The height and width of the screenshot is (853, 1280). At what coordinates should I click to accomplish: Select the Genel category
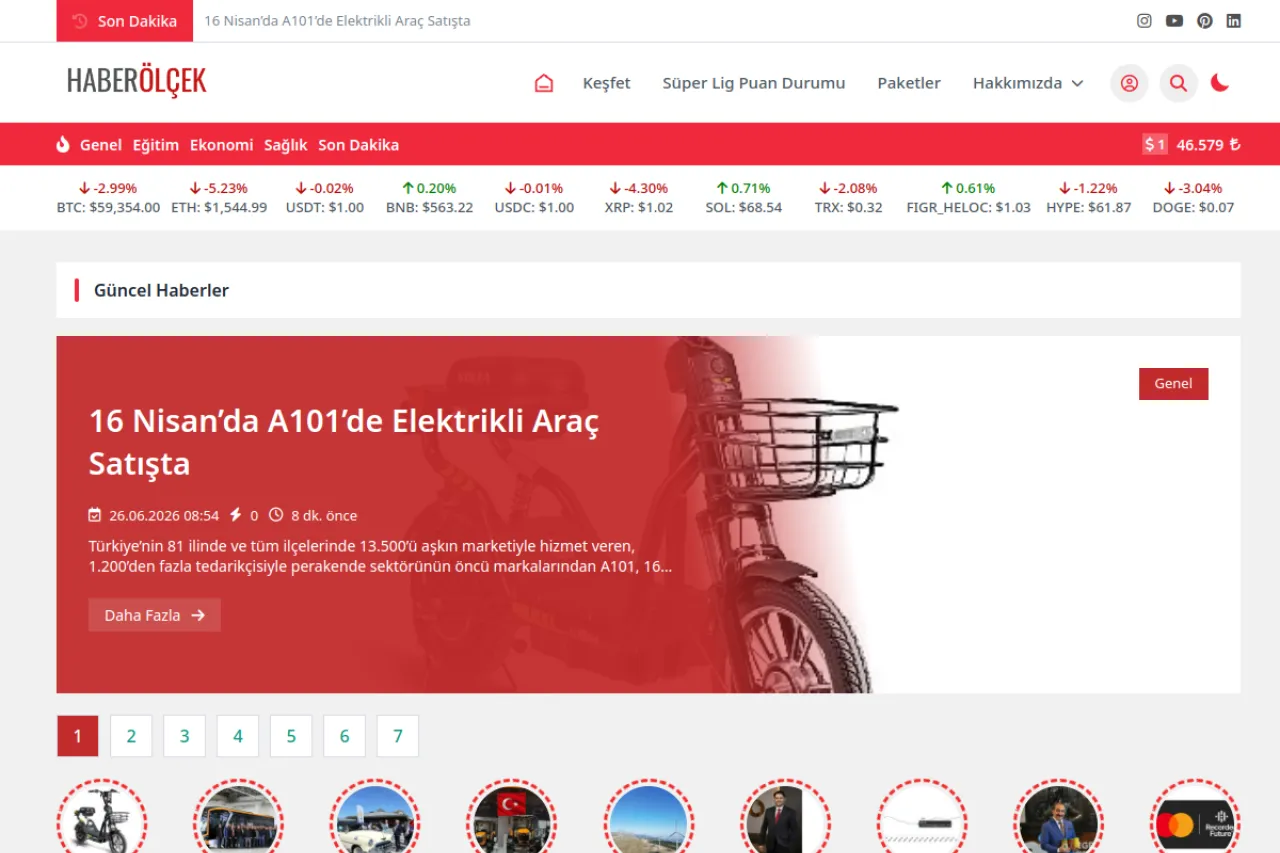101,145
